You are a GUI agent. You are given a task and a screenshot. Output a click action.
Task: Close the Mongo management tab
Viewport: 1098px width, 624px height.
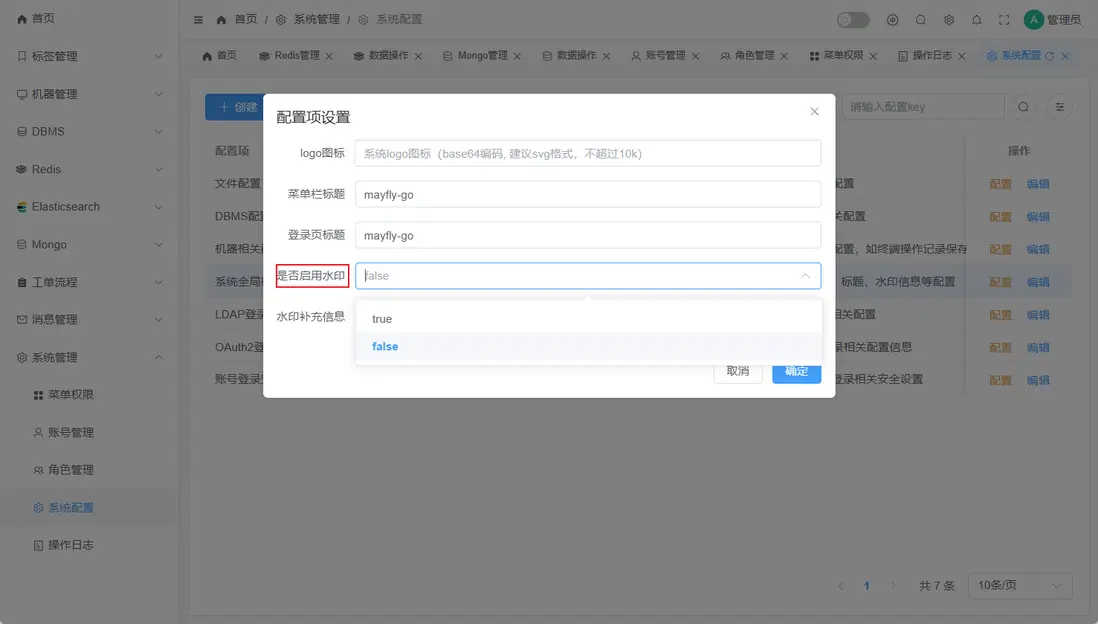[517, 56]
